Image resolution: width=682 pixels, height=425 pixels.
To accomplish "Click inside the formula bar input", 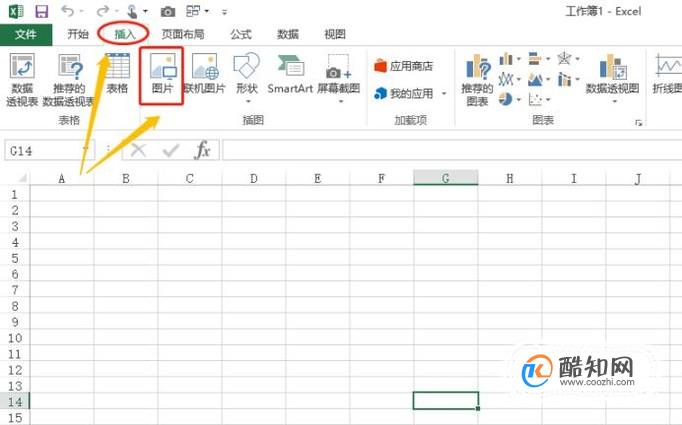I will coord(451,151).
